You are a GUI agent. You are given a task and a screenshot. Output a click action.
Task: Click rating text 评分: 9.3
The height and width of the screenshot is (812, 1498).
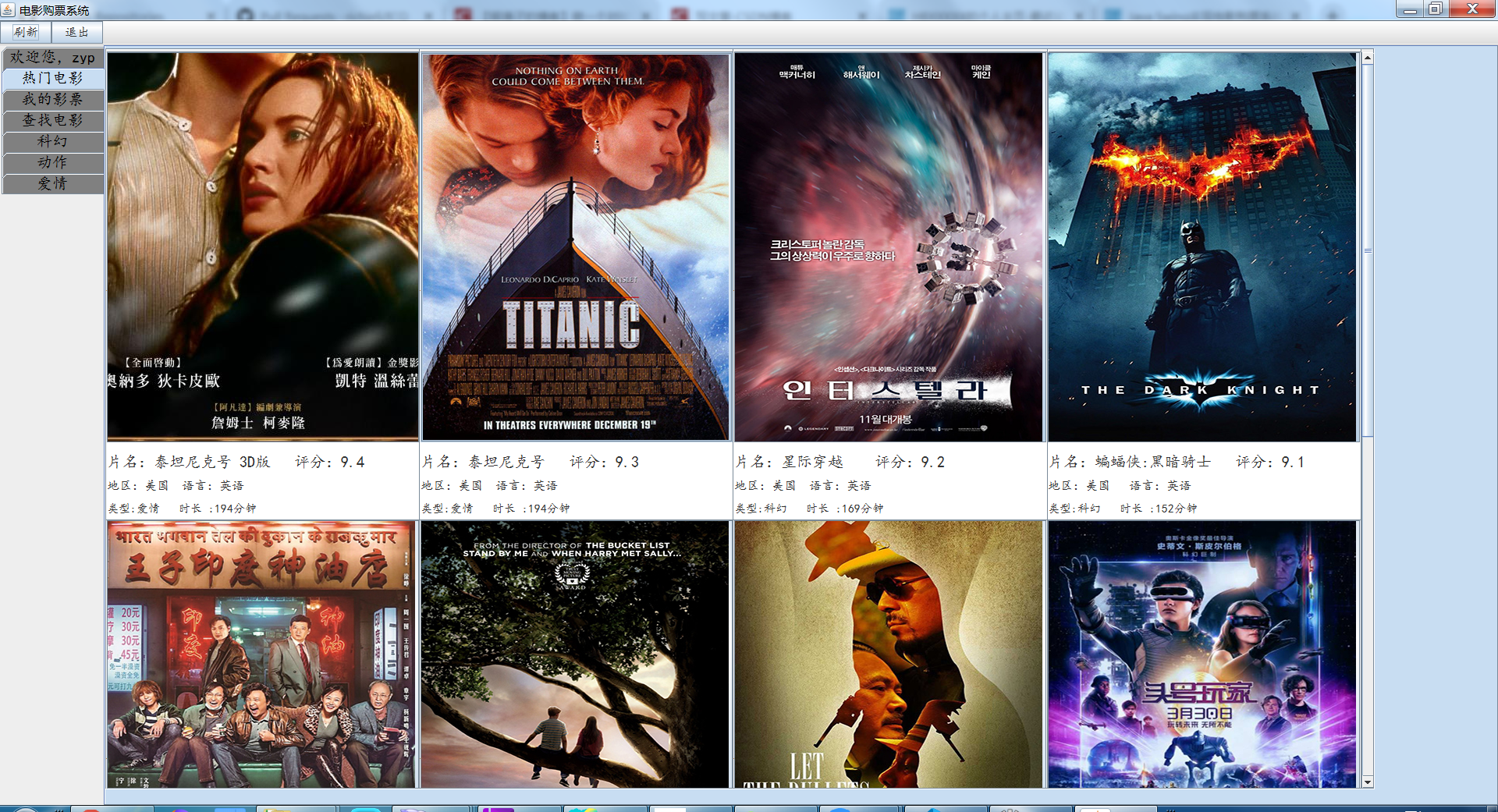(604, 462)
